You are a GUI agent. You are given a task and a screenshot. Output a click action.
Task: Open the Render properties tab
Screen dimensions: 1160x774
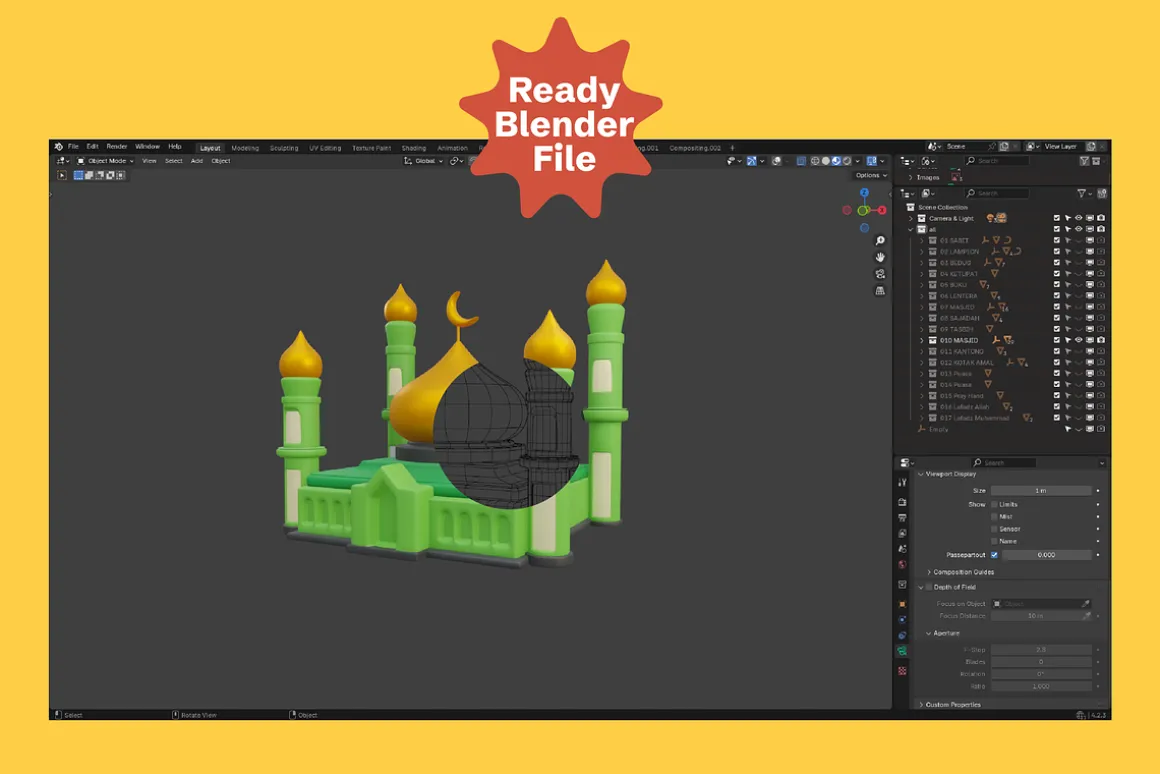click(x=903, y=502)
